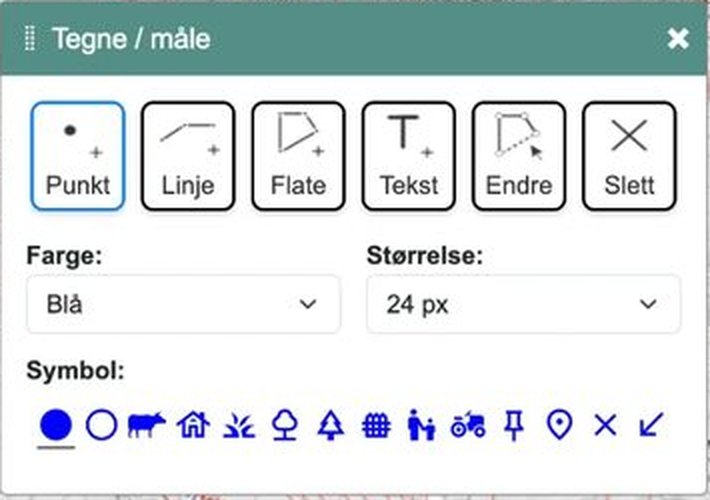Image resolution: width=710 pixels, height=500 pixels.
Task: Select the house symbol
Action: click(x=193, y=425)
